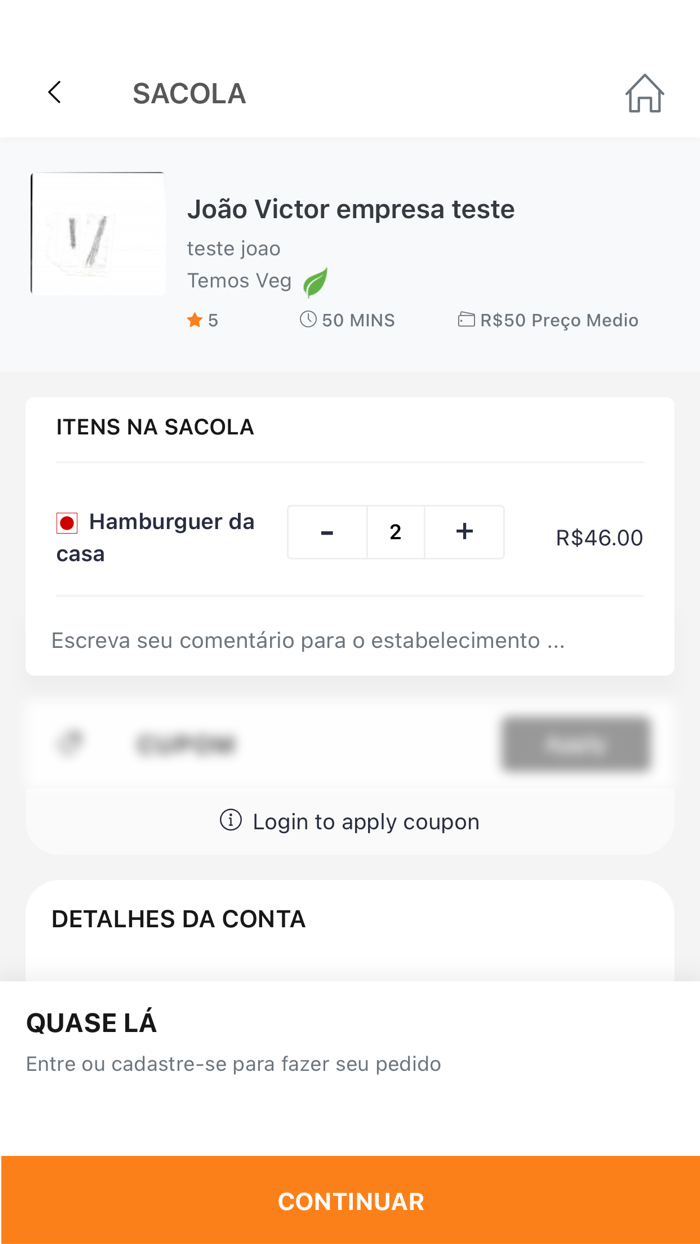Tap the coupon ticket icon in CUPOM section
The width and height of the screenshot is (700, 1244).
click(69, 743)
